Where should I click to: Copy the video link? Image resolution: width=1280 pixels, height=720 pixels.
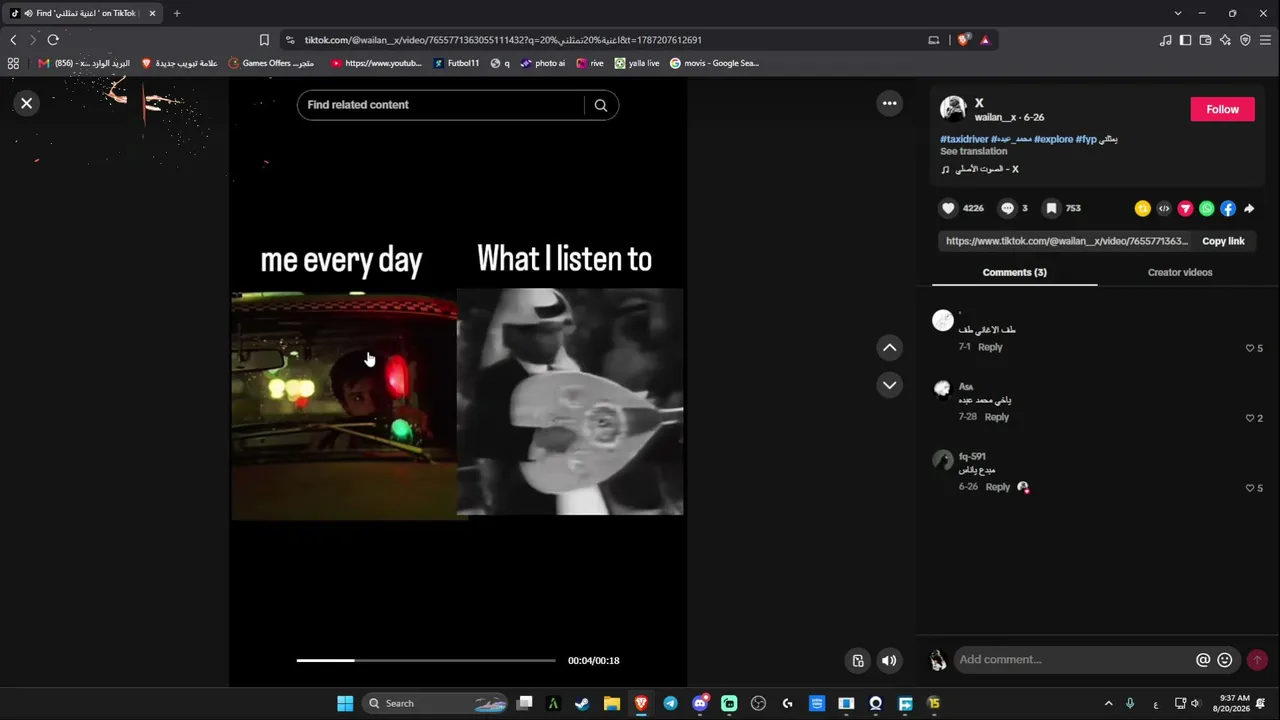(1223, 241)
